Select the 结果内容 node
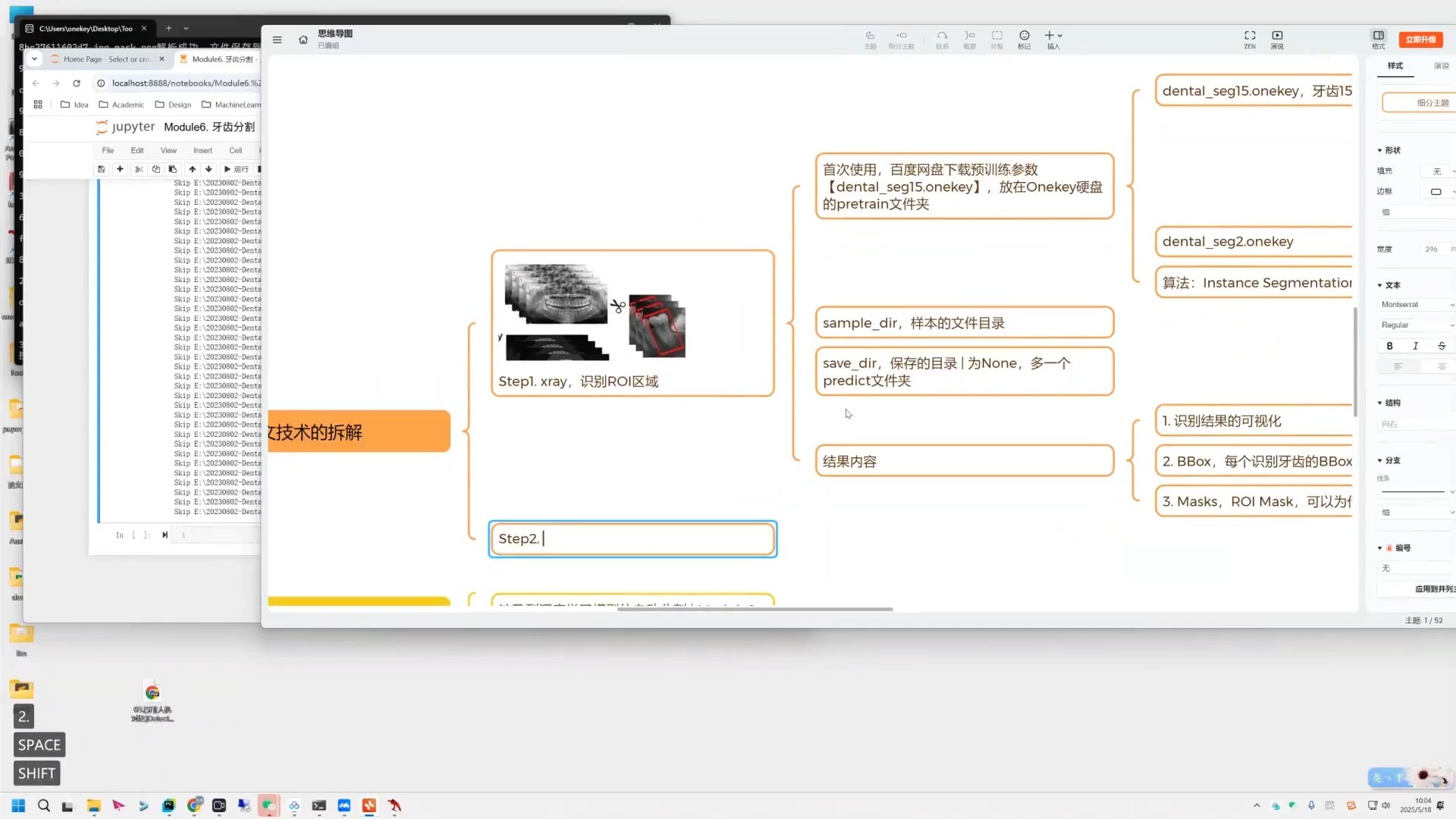The width and height of the screenshot is (1456, 819). pyautogui.click(x=965, y=461)
